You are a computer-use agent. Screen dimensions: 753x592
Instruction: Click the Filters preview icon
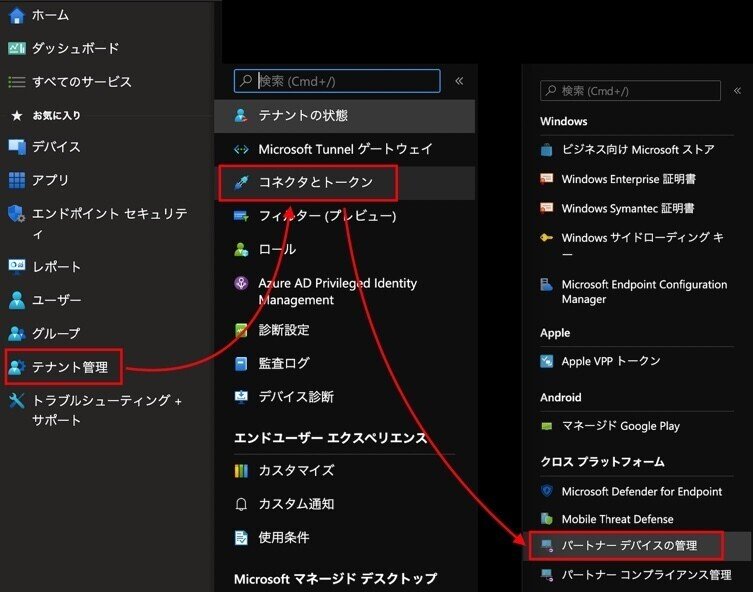click(241, 216)
